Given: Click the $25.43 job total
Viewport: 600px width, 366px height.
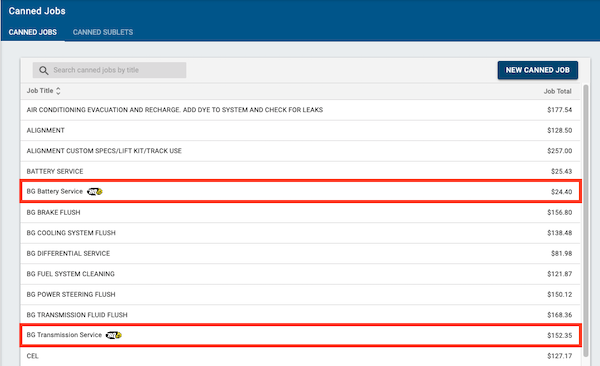Looking at the screenshot, I should click(x=561, y=172).
